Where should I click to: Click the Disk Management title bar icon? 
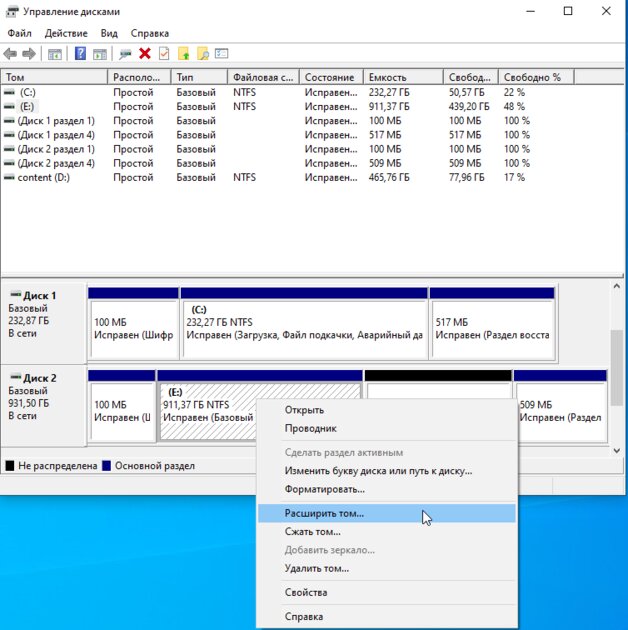pos(12,12)
